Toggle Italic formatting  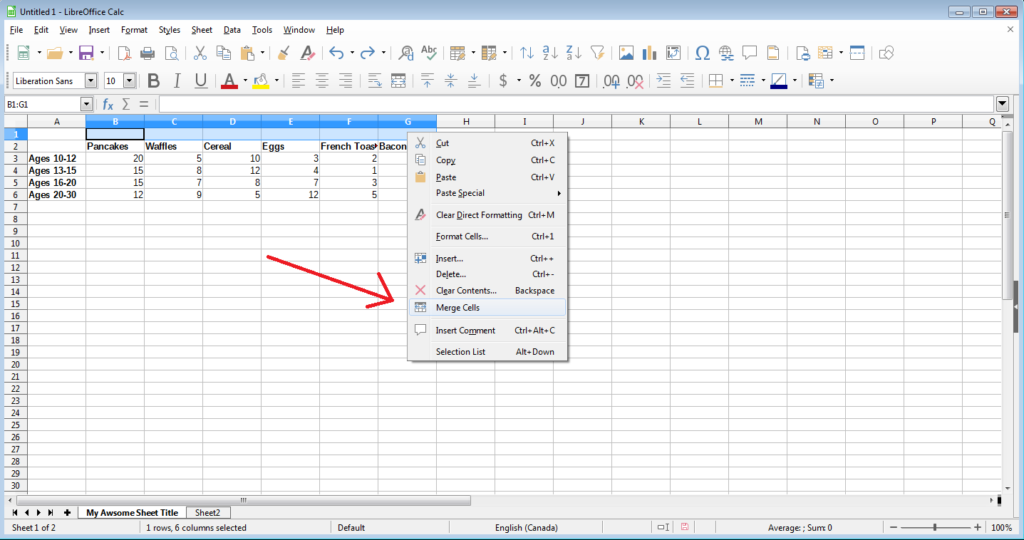[x=177, y=81]
